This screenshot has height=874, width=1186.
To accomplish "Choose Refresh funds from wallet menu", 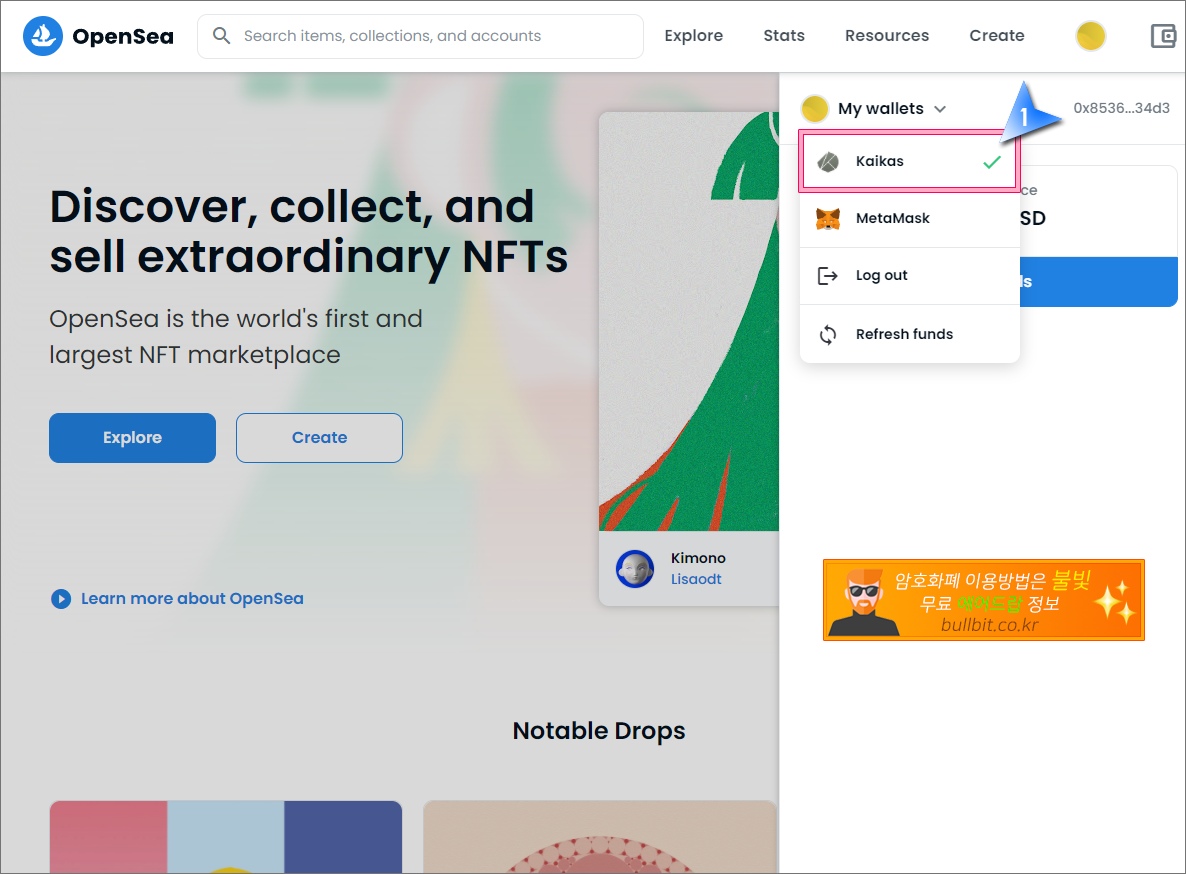I will pos(910,334).
